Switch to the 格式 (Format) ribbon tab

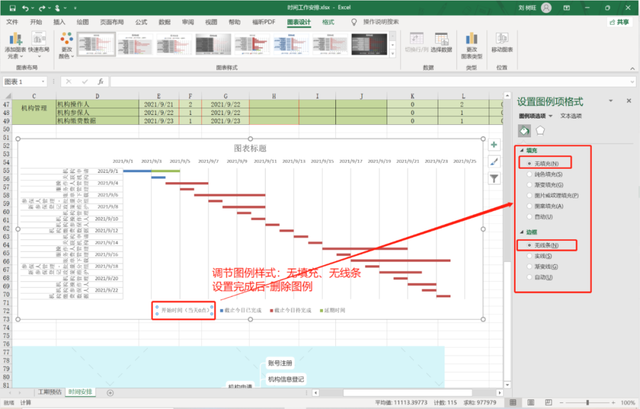tap(328, 22)
